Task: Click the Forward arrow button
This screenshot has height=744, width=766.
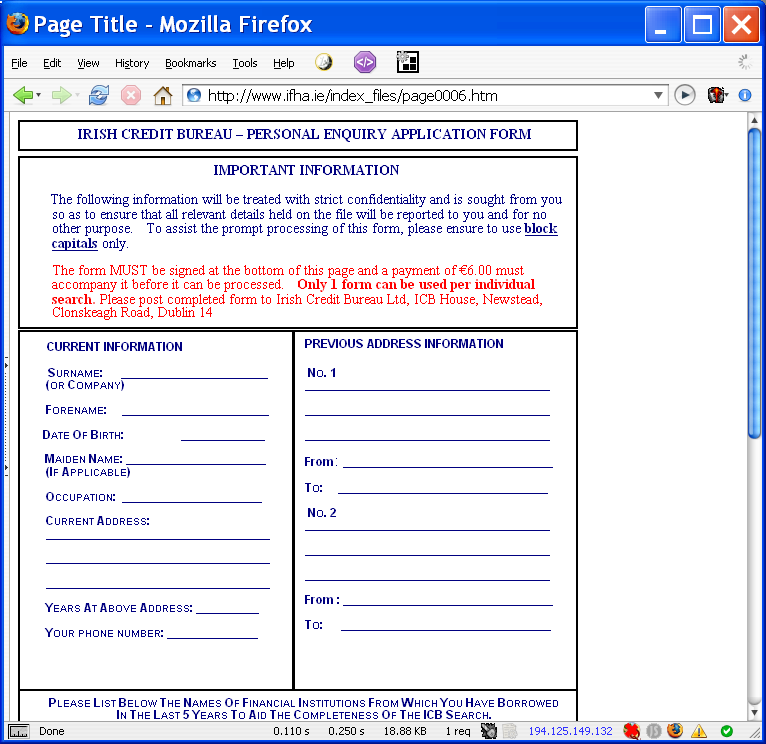Action: tap(61, 95)
